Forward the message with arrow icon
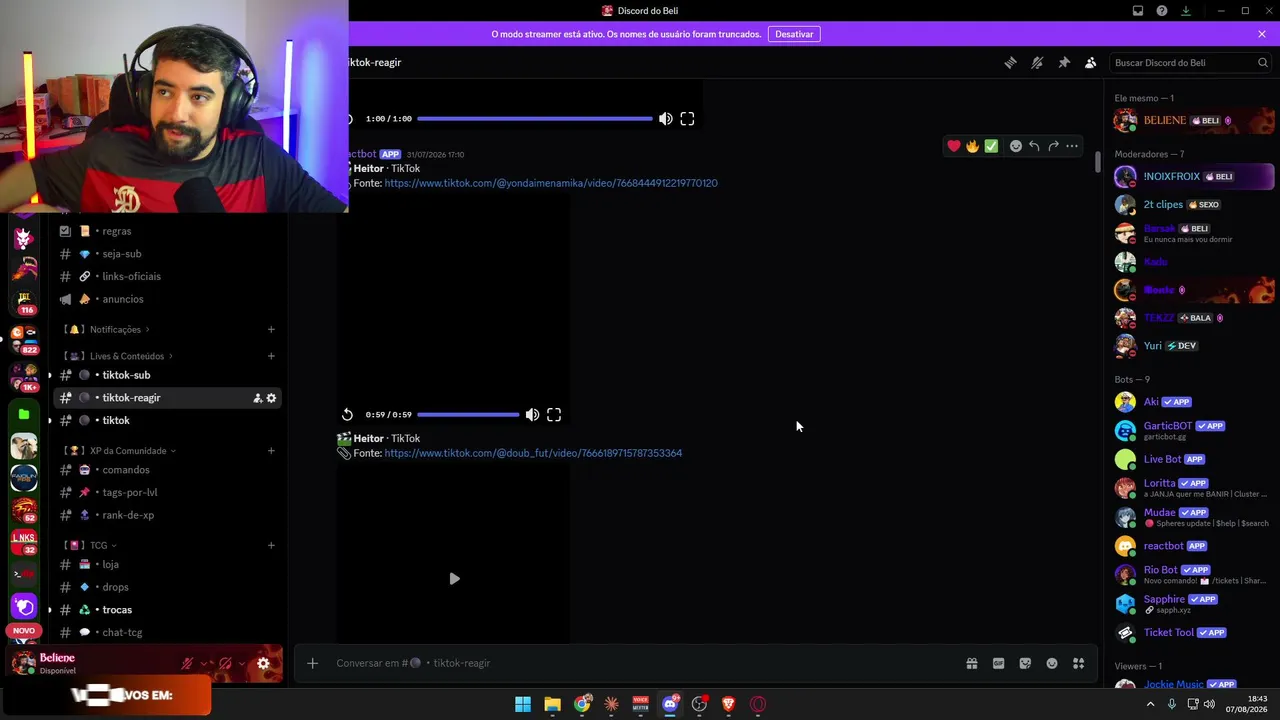The image size is (1280, 720). tap(1053, 146)
